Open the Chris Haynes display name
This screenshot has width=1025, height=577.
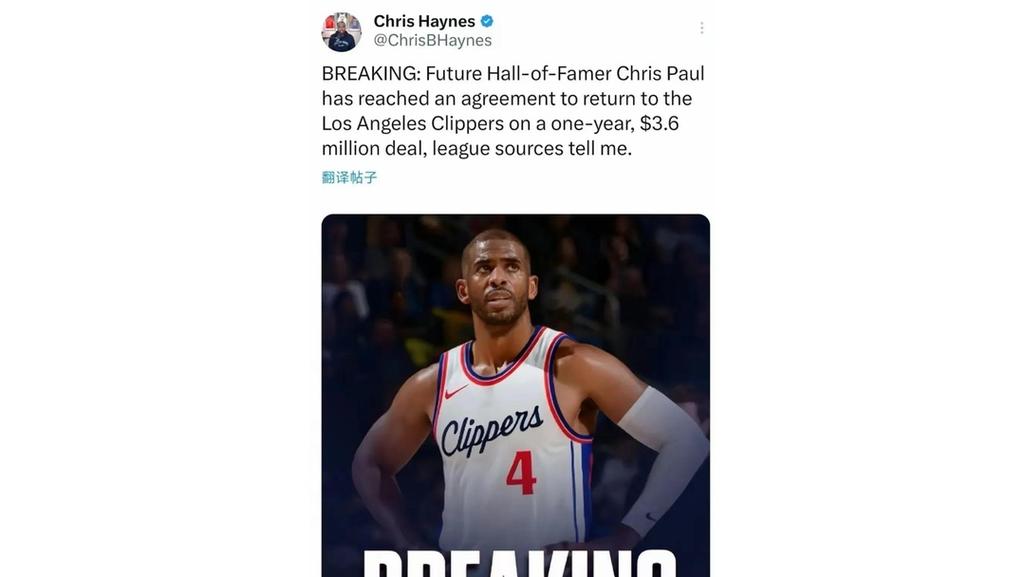pyautogui.click(x=424, y=21)
